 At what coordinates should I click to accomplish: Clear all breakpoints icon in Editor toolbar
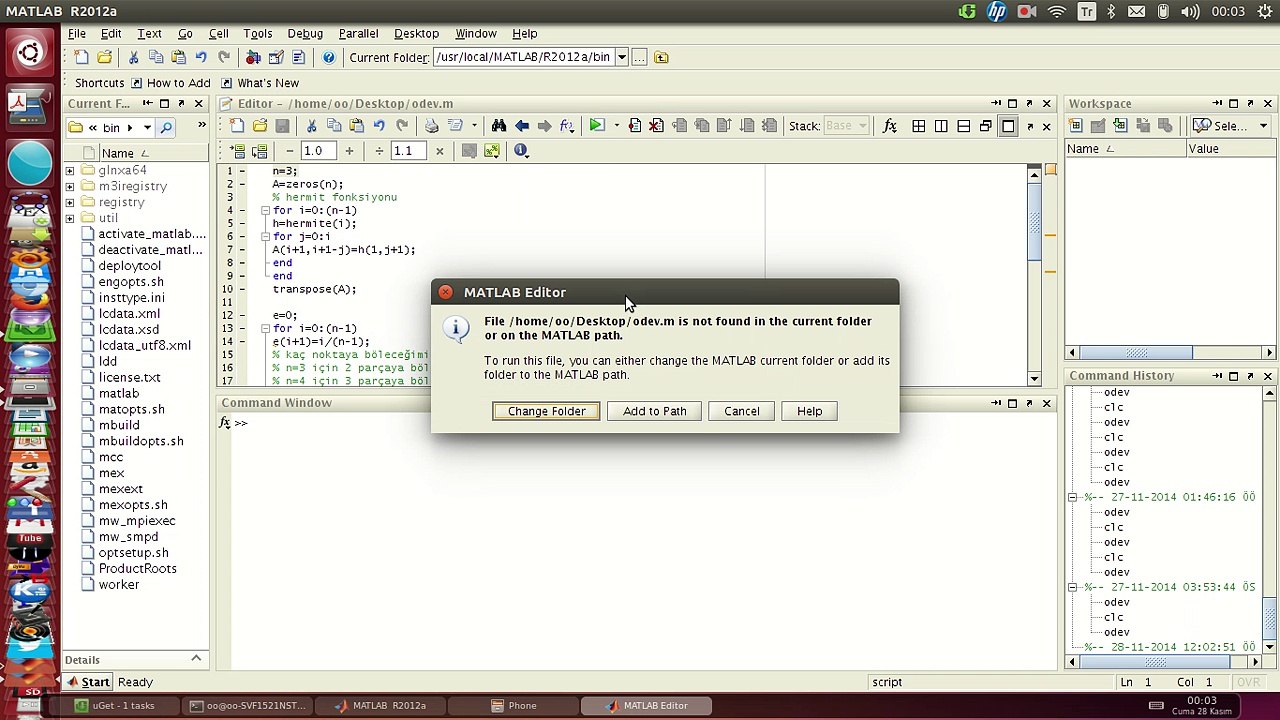656,126
